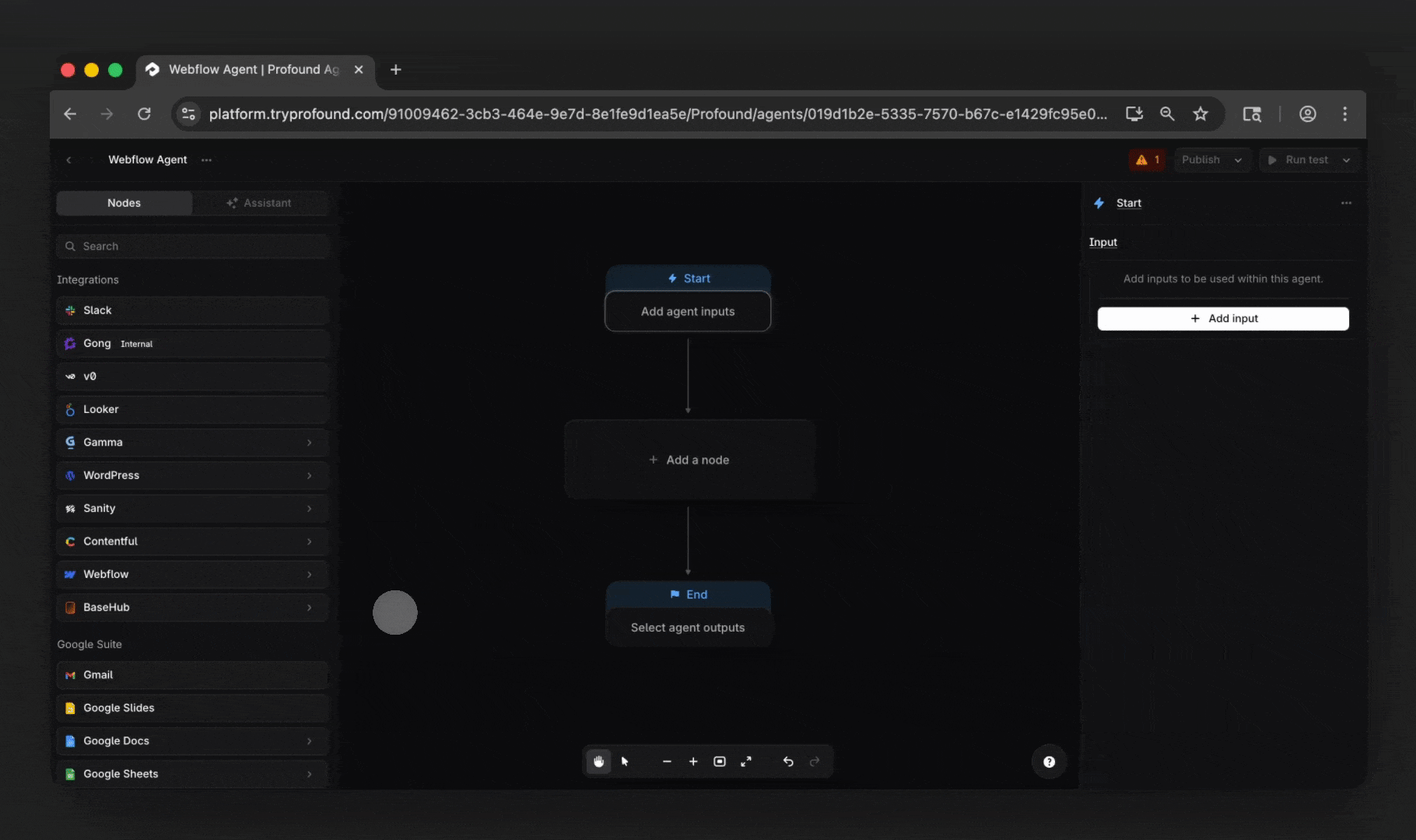Click the warning indicator badge
Screen dimensions: 1416x840
tap(1147, 159)
